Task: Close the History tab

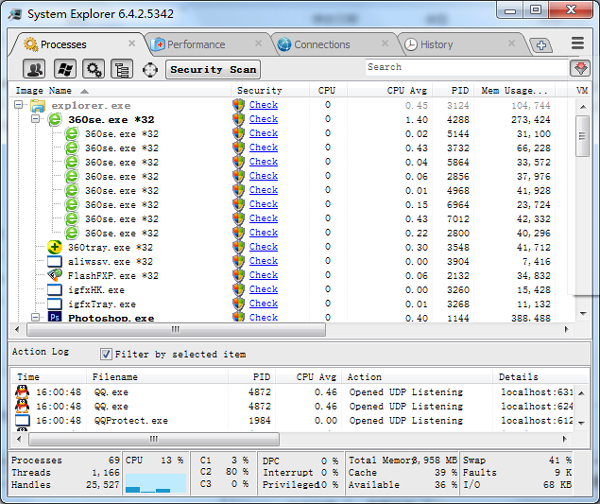Action: [512, 43]
